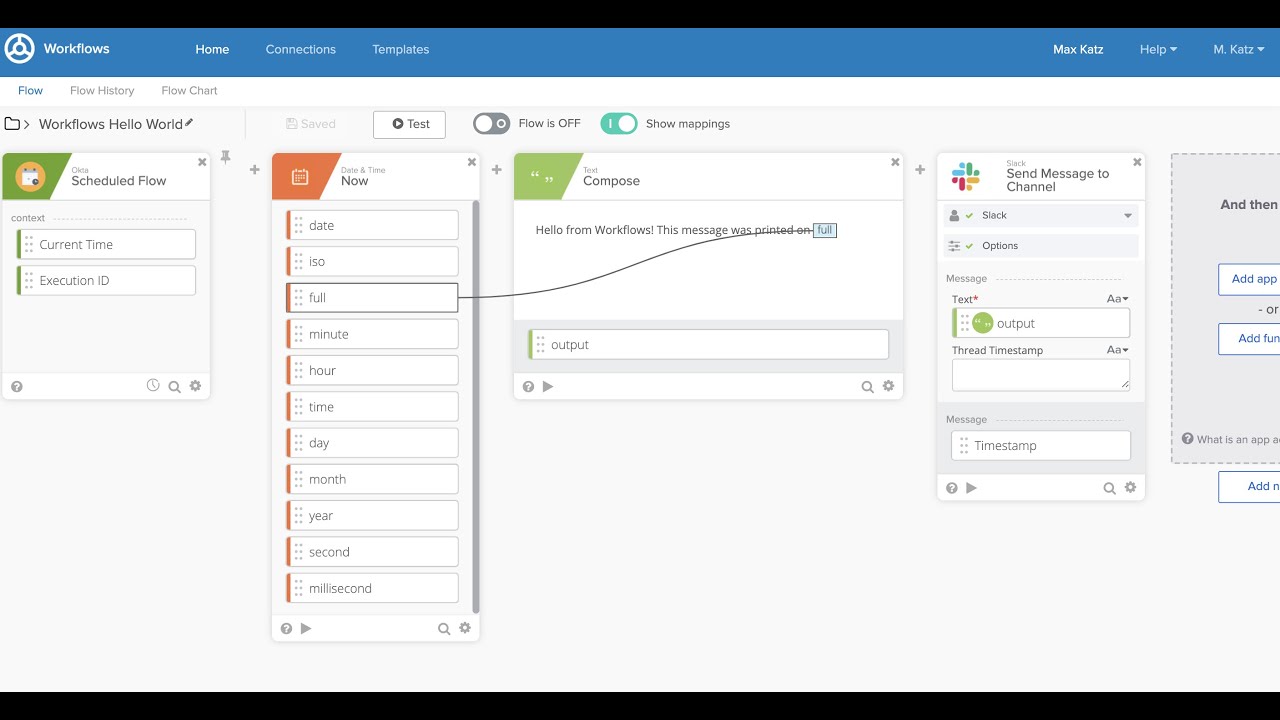The width and height of the screenshot is (1280, 720).
Task: Open help icon on the Compose card
Action: (x=528, y=386)
